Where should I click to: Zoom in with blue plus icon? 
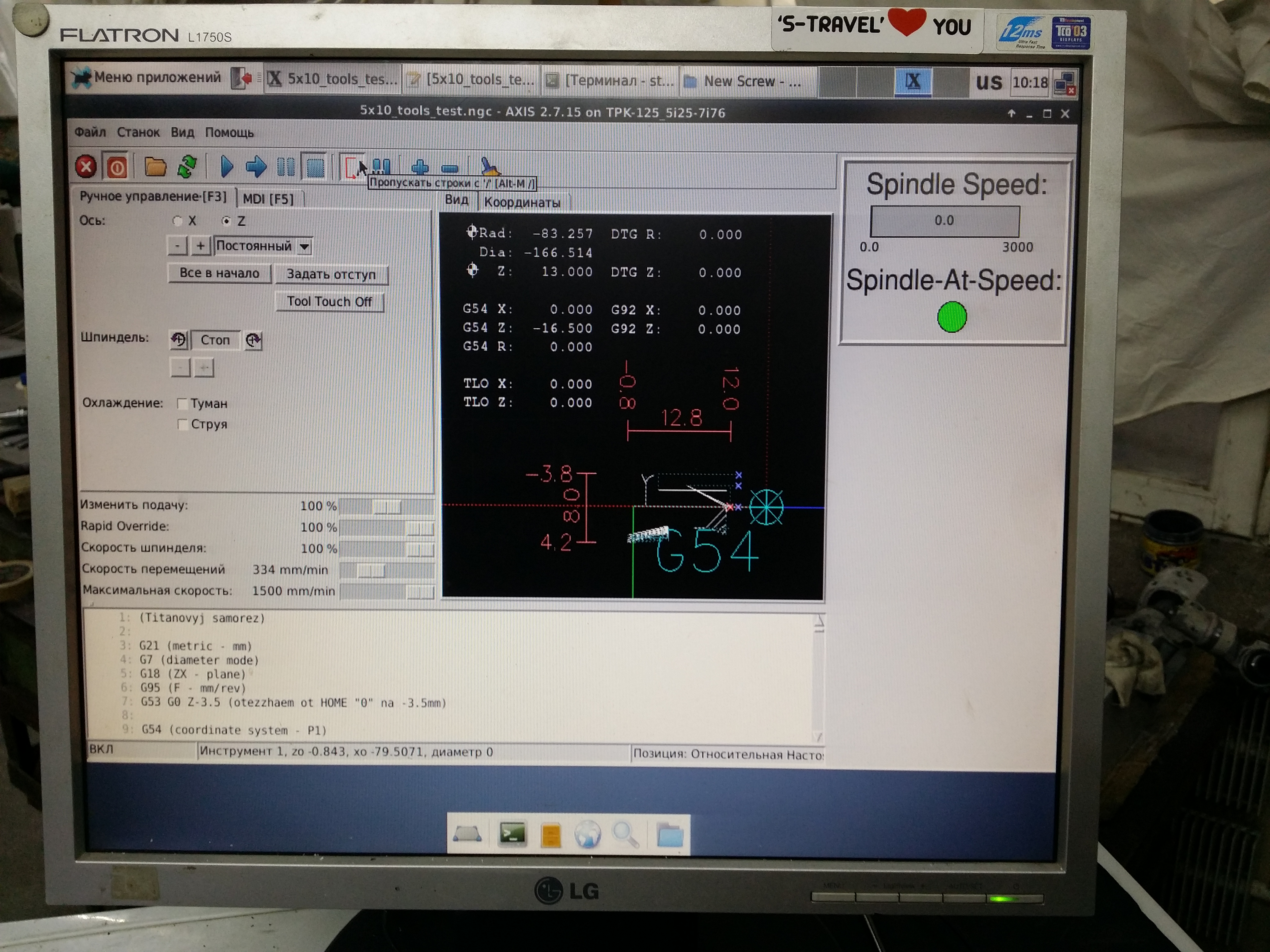[x=420, y=168]
